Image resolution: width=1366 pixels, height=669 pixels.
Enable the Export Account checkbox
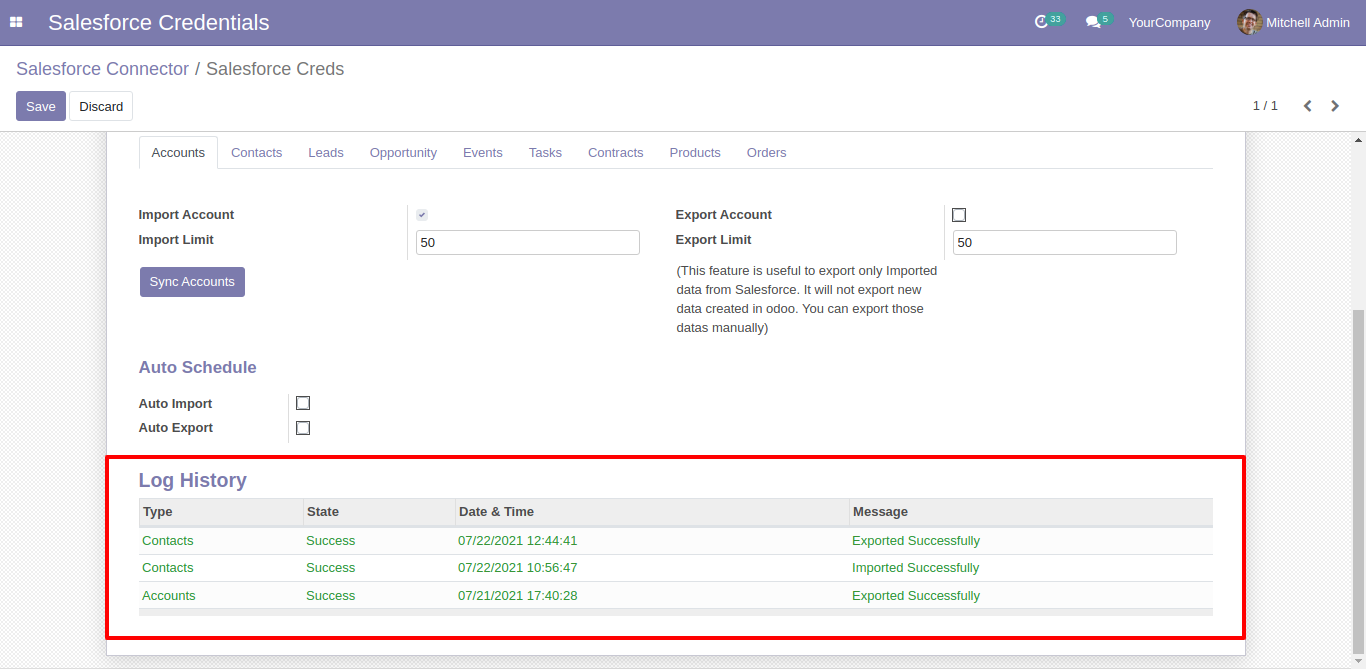pyautogui.click(x=959, y=215)
